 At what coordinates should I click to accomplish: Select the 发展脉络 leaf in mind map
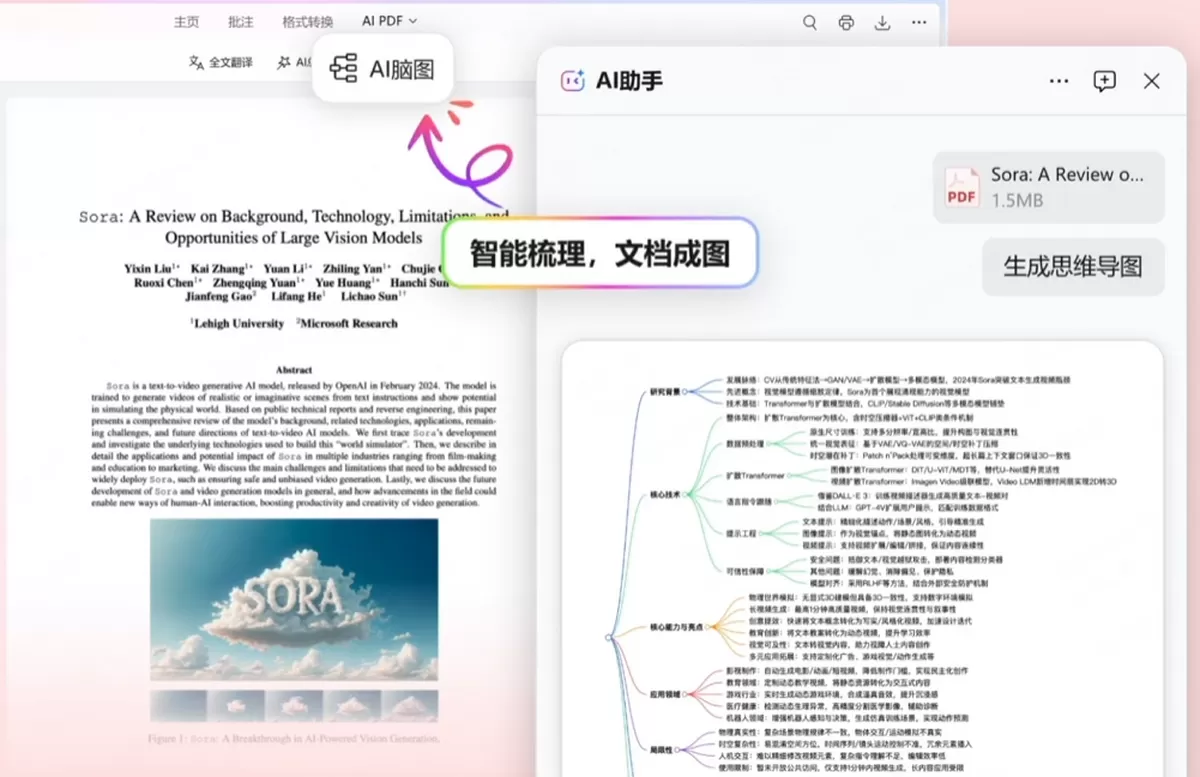[x=897, y=380]
